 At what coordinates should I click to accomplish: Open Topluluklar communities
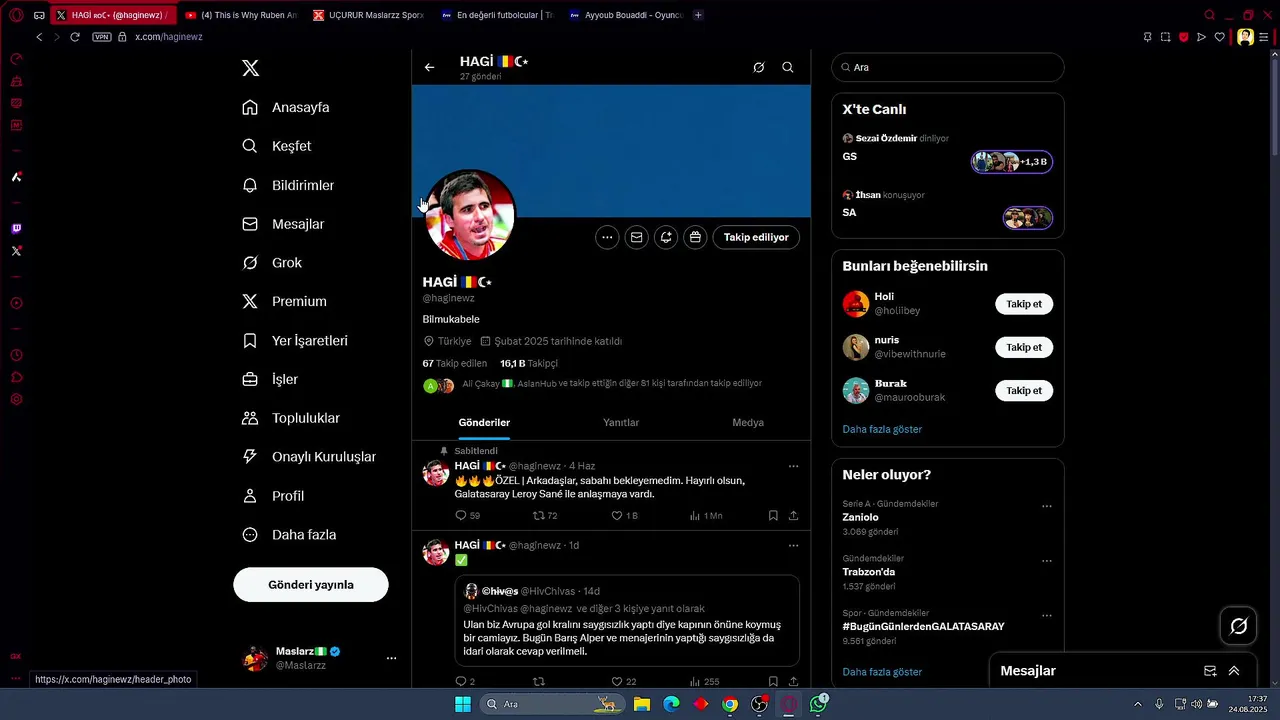coord(291,418)
